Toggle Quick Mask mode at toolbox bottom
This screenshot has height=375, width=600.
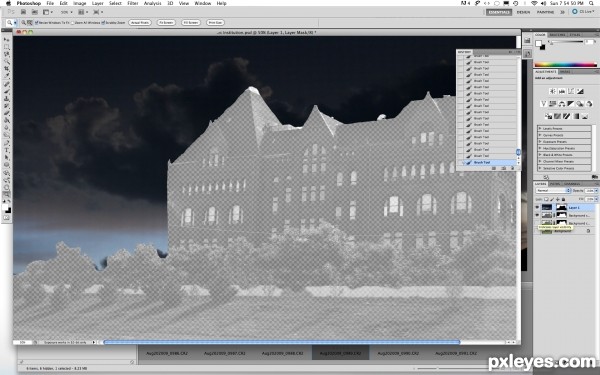[7, 217]
